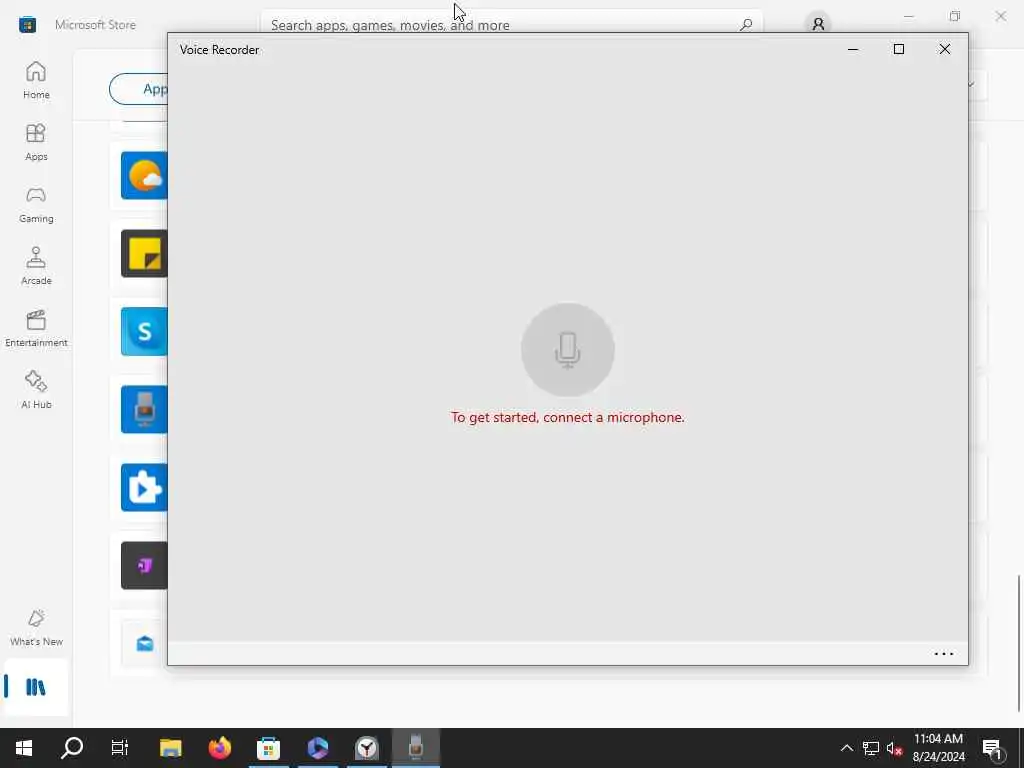Click the muted volume tray icon
The image size is (1024, 768).
[895, 749]
